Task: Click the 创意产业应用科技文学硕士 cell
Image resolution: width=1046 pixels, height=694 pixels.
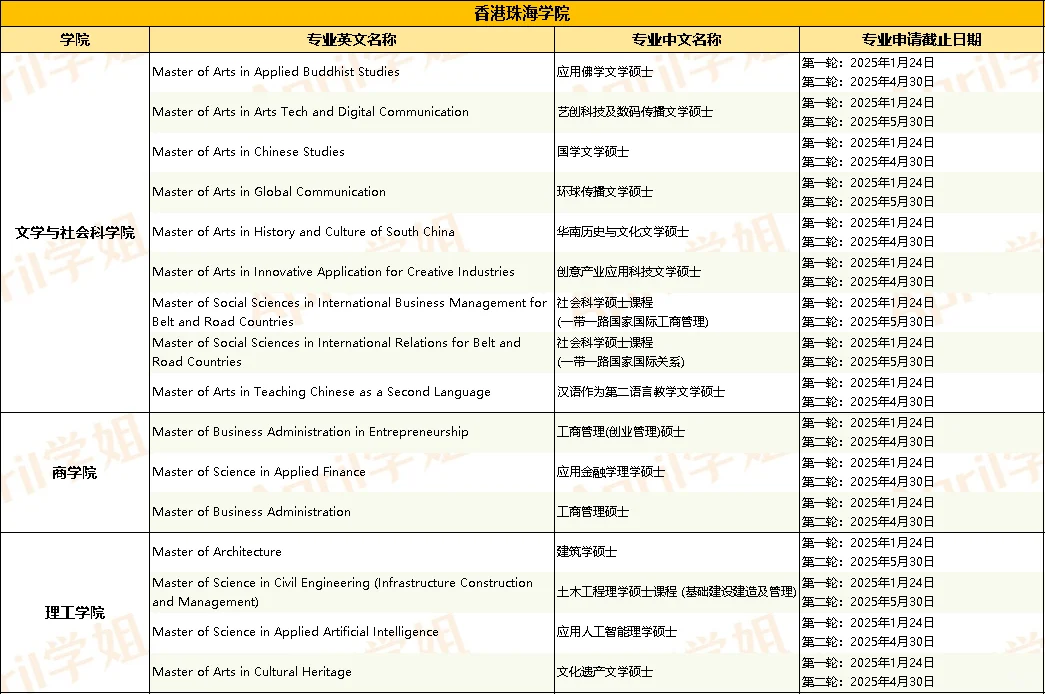Action: (x=676, y=272)
